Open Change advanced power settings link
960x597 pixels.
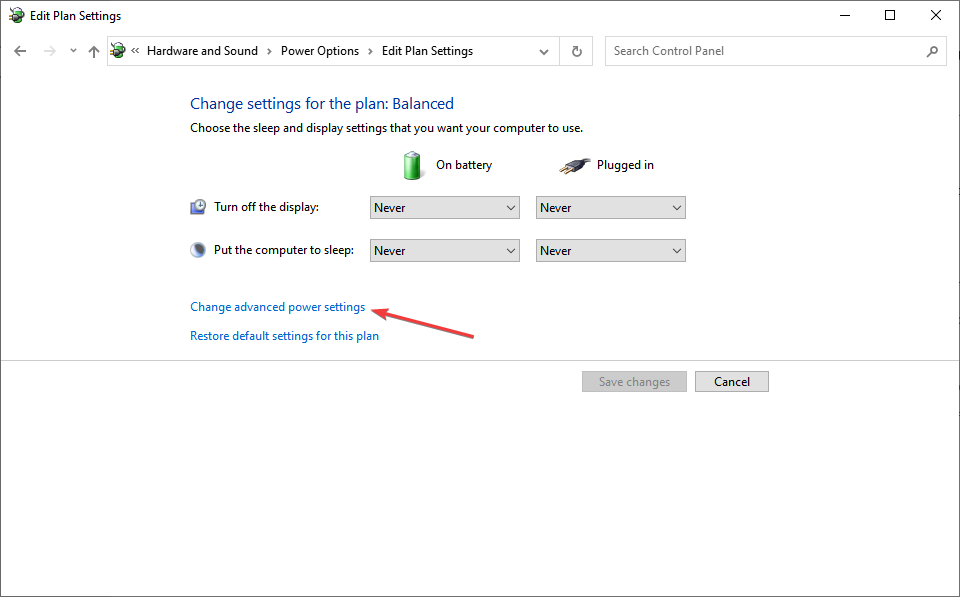pyautogui.click(x=277, y=307)
